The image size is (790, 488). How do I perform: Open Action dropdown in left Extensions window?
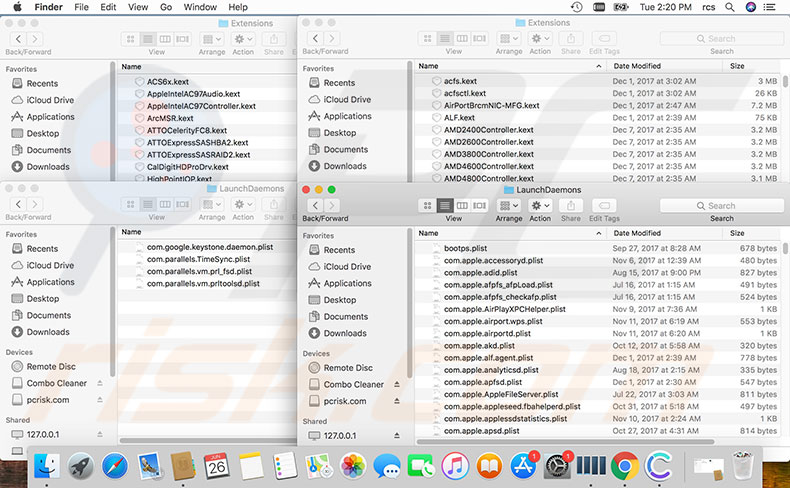(x=243, y=39)
